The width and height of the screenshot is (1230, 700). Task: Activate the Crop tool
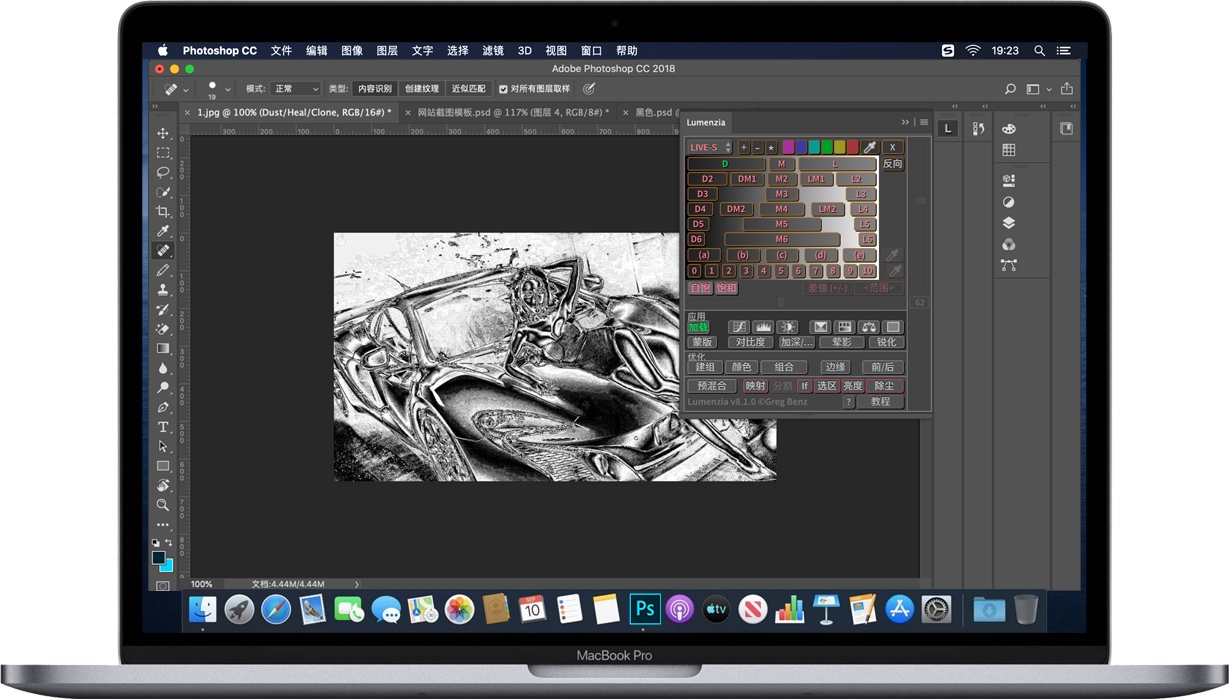163,211
